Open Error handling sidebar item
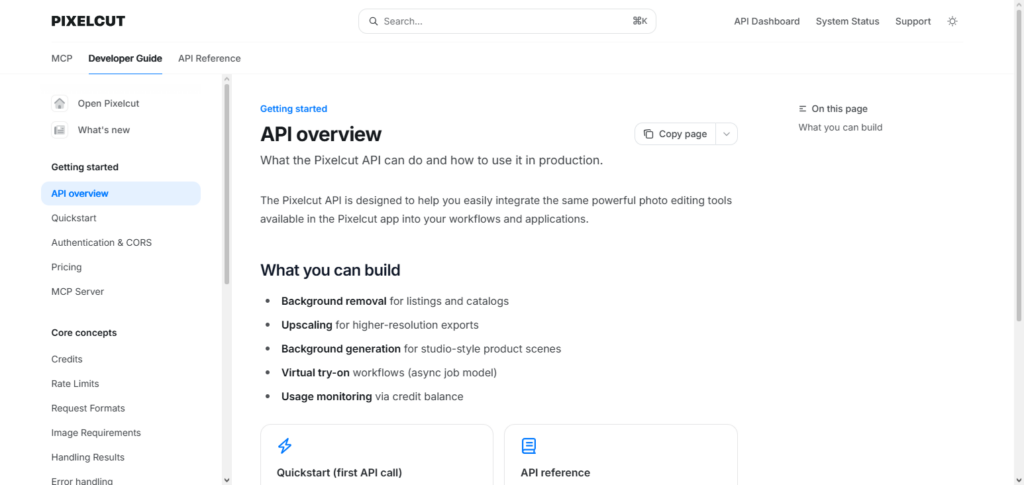Image resolution: width=1024 pixels, height=485 pixels. (x=82, y=480)
